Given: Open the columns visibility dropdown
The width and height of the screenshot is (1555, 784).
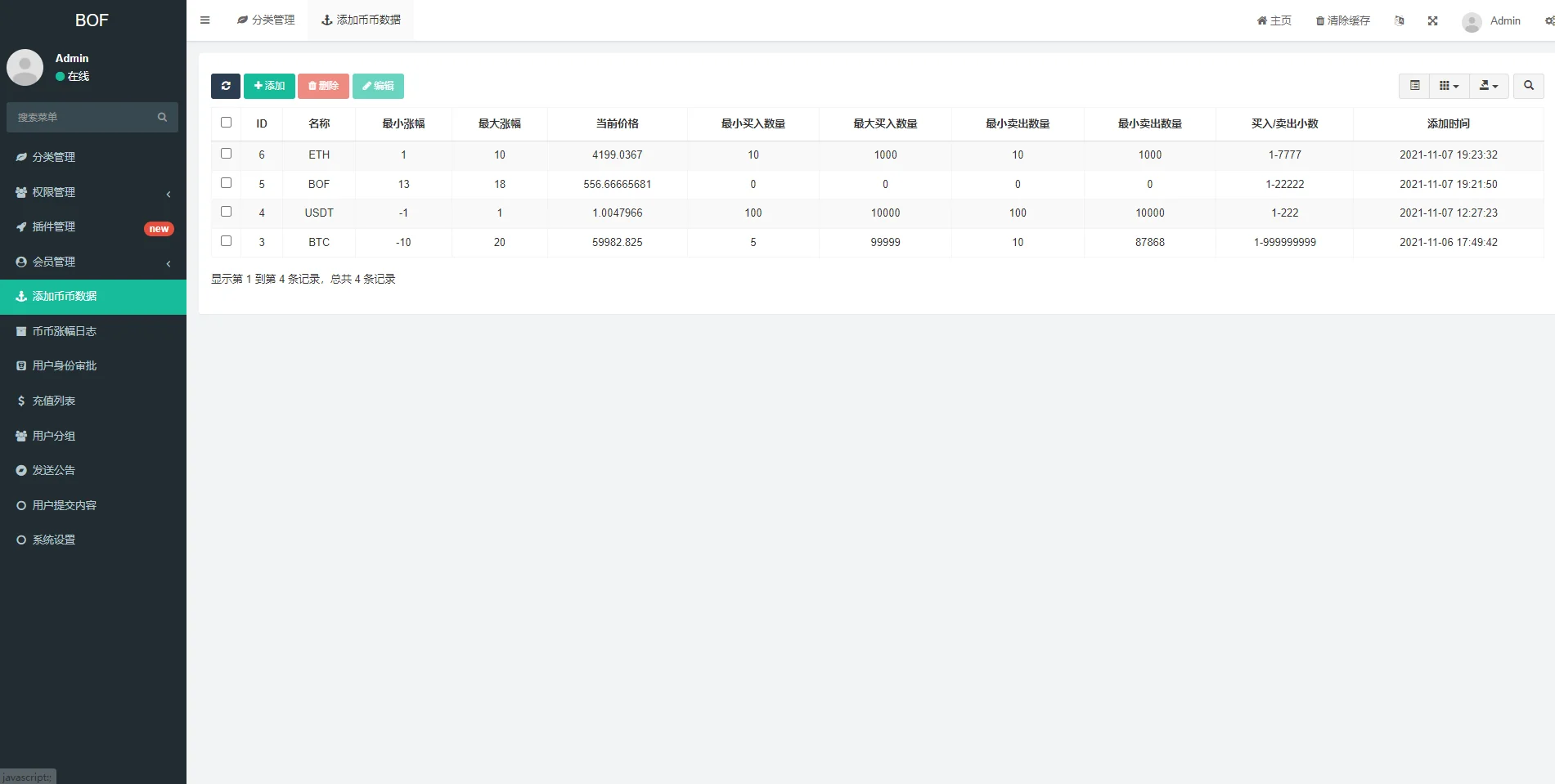Looking at the screenshot, I should click(x=1449, y=86).
